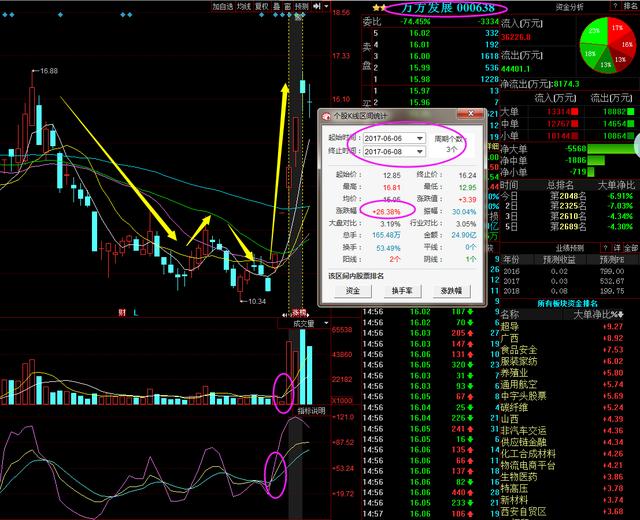The width and height of the screenshot is (640, 520).
Task: Click the dialog title bar app icon
Action: click(x=326, y=116)
